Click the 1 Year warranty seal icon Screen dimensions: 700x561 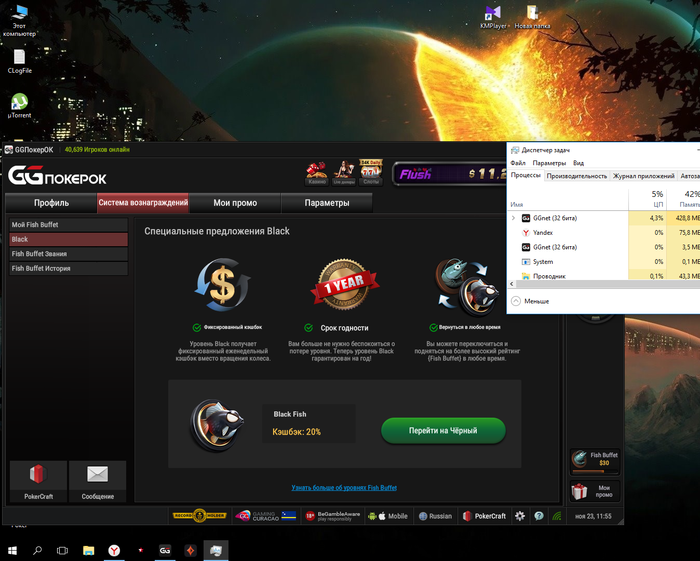[344, 284]
